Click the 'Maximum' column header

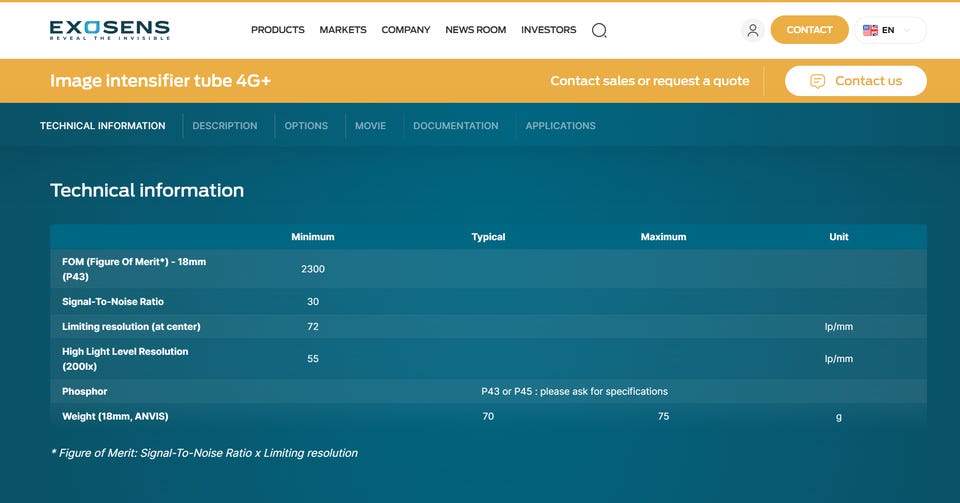click(x=663, y=237)
